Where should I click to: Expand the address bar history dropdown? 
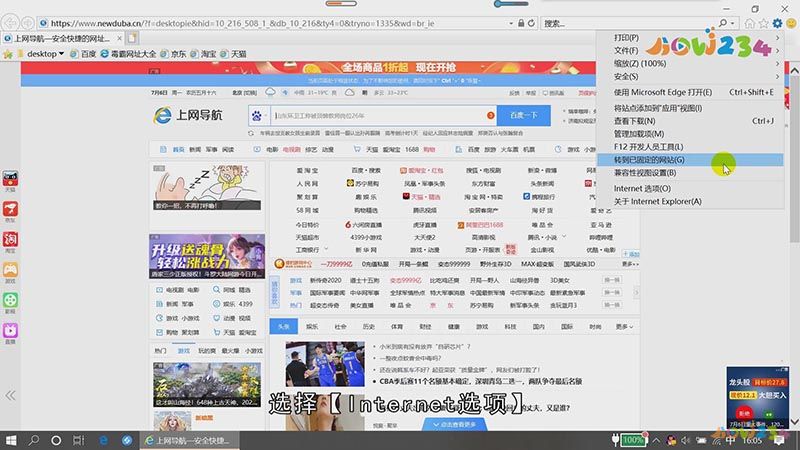tap(511, 23)
